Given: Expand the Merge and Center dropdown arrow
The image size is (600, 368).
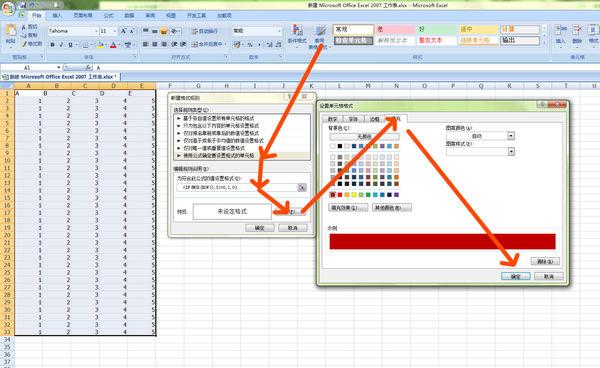Looking at the screenshot, I should point(226,44).
